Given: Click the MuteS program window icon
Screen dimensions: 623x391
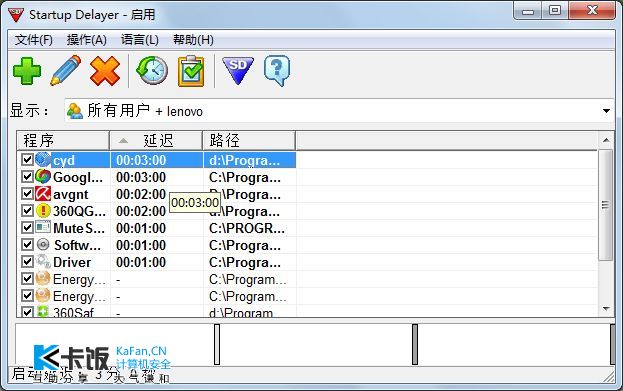Looking at the screenshot, I should point(43,228).
